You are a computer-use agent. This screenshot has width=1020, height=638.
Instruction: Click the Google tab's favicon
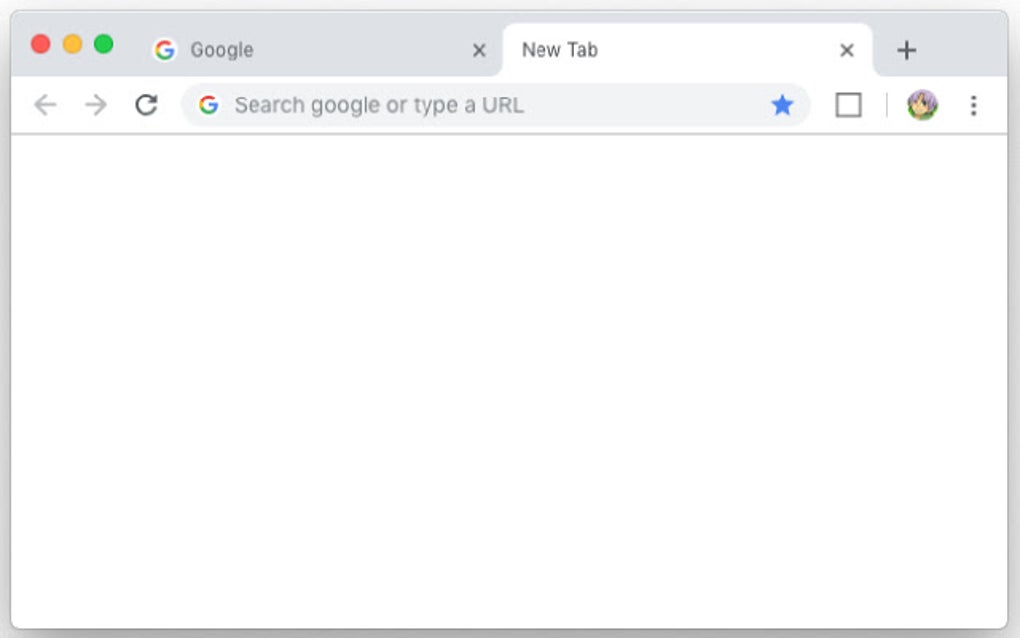coord(165,50)
